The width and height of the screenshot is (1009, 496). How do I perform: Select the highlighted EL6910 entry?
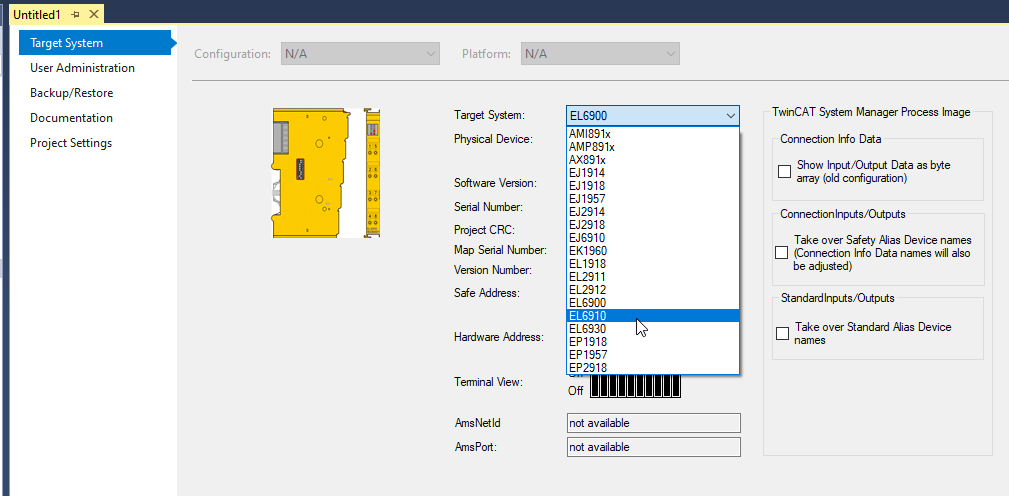[653, 315]
